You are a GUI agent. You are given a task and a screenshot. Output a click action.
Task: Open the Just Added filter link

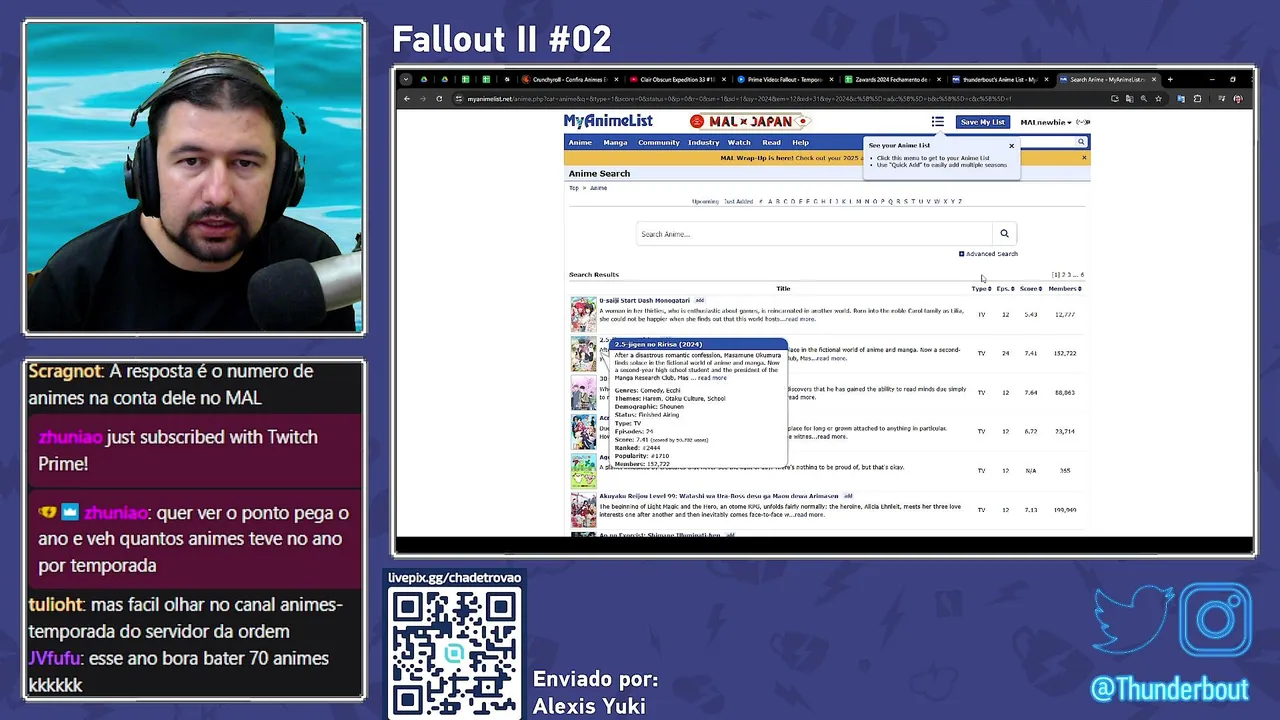pyautogui.click(x=738, y=202)
